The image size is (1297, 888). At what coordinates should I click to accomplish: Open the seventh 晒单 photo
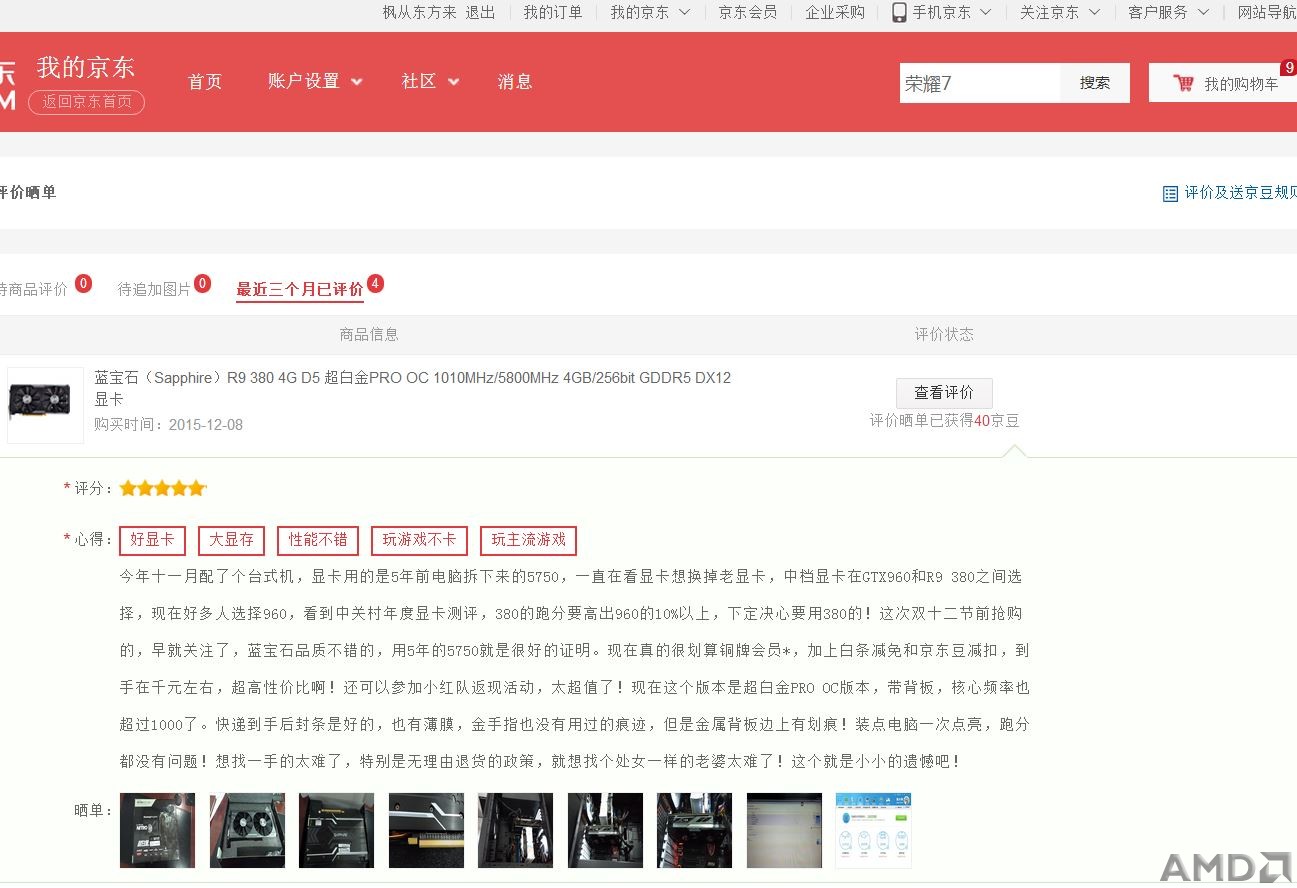click(694, 830)
